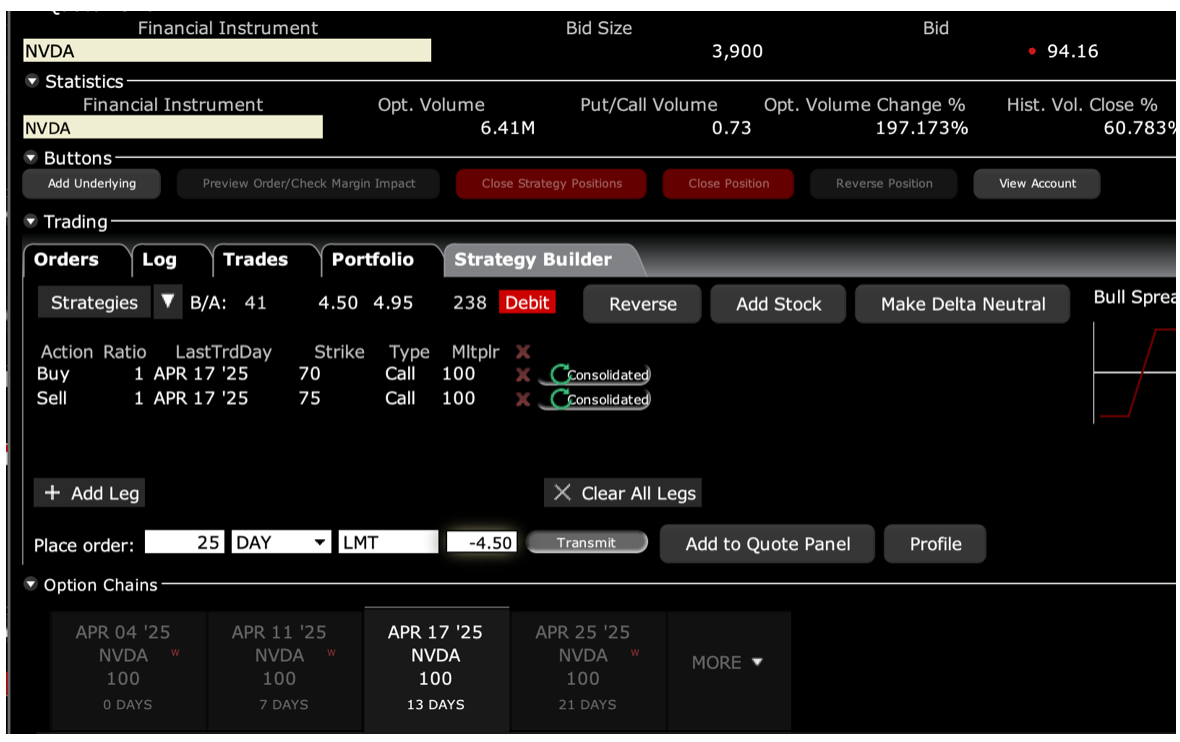Click Clear All Legs
The width and height of the screenshot is (1180, 742).
623,493
